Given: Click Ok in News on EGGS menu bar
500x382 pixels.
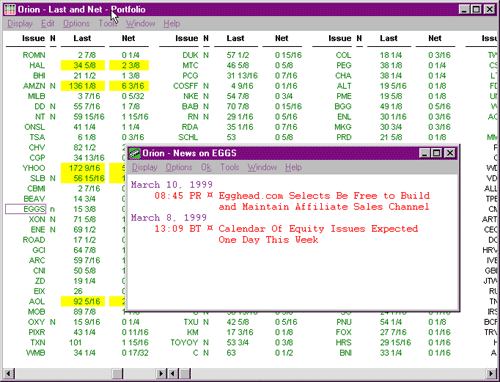Looking at the screenshot, I should pos(206,167).
